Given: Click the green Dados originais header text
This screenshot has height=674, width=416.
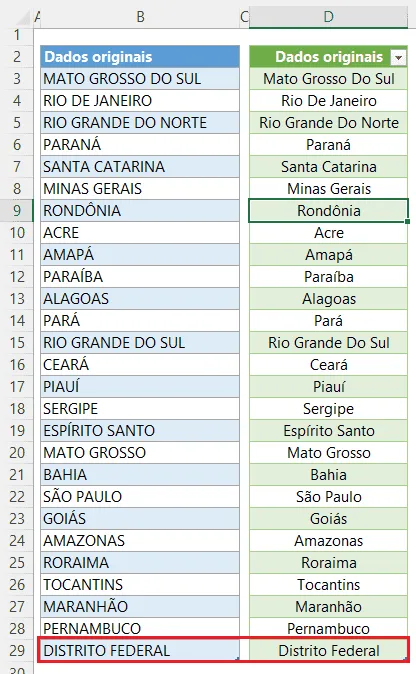Looking at the screenshot, I should pyautogui.click(x=329, y=57).
